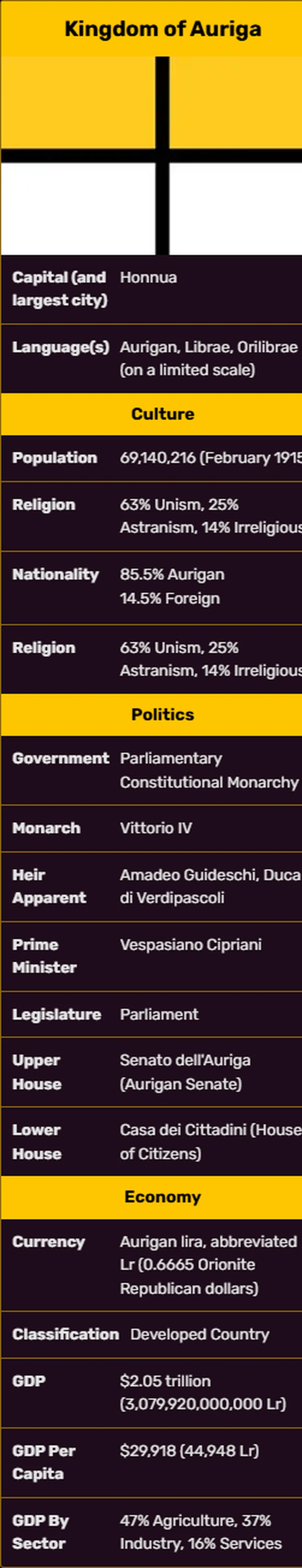This screenshot has height=1568, width=302.
Task: Click the Language(s) row label
Action: [x=60, y=347]
